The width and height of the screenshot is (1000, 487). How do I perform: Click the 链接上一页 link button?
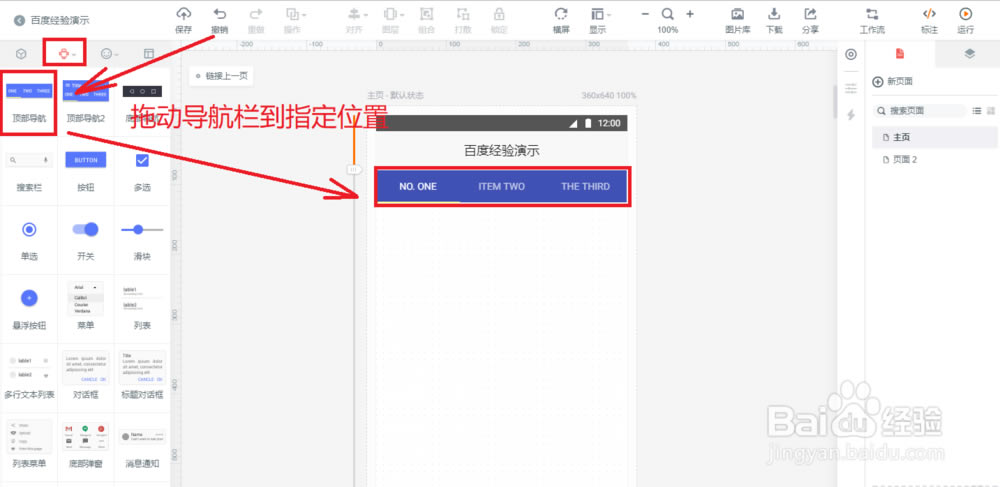coord(222,76)
